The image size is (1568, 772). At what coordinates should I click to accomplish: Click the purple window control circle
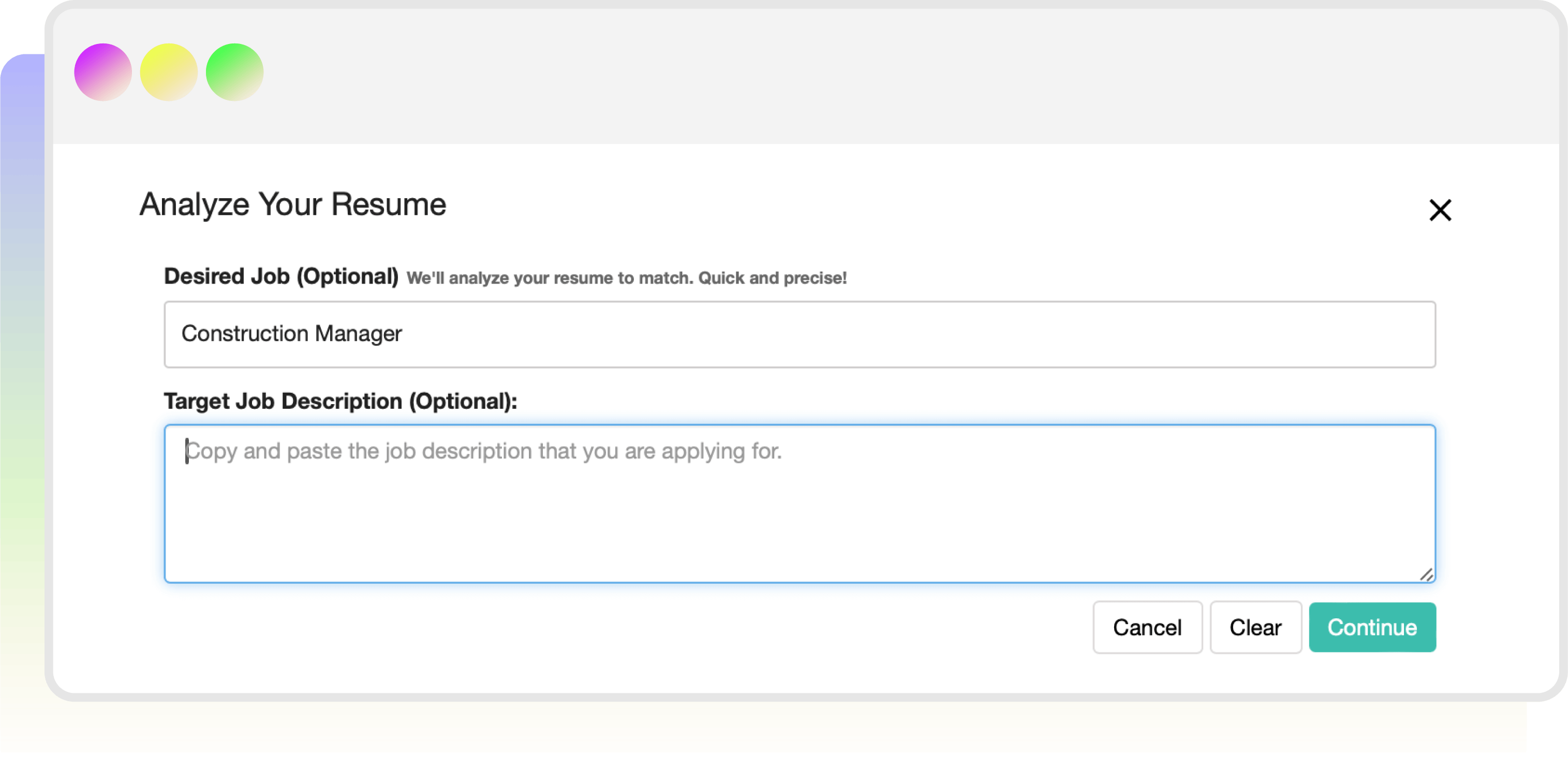(103, 71)
